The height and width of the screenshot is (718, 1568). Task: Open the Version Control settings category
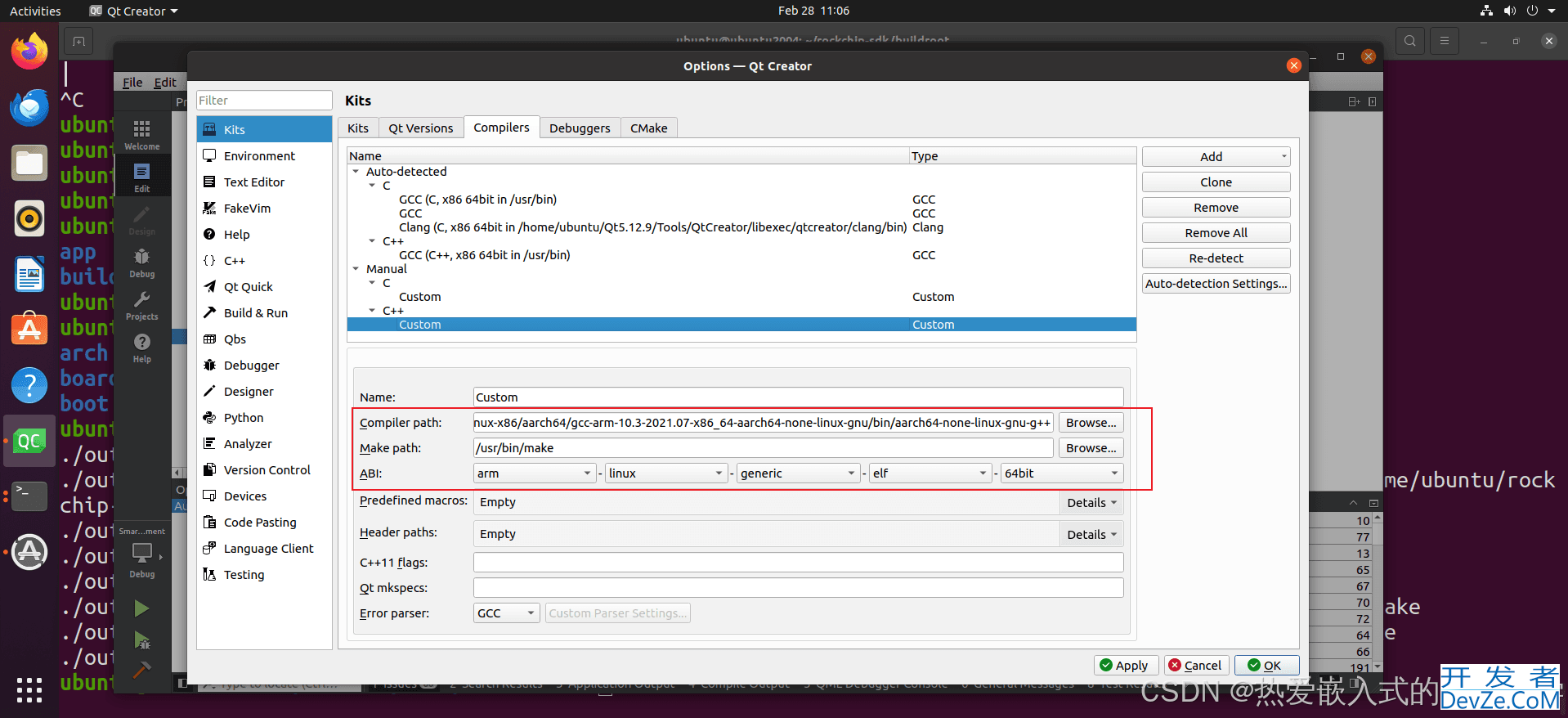tap(264, 469)
